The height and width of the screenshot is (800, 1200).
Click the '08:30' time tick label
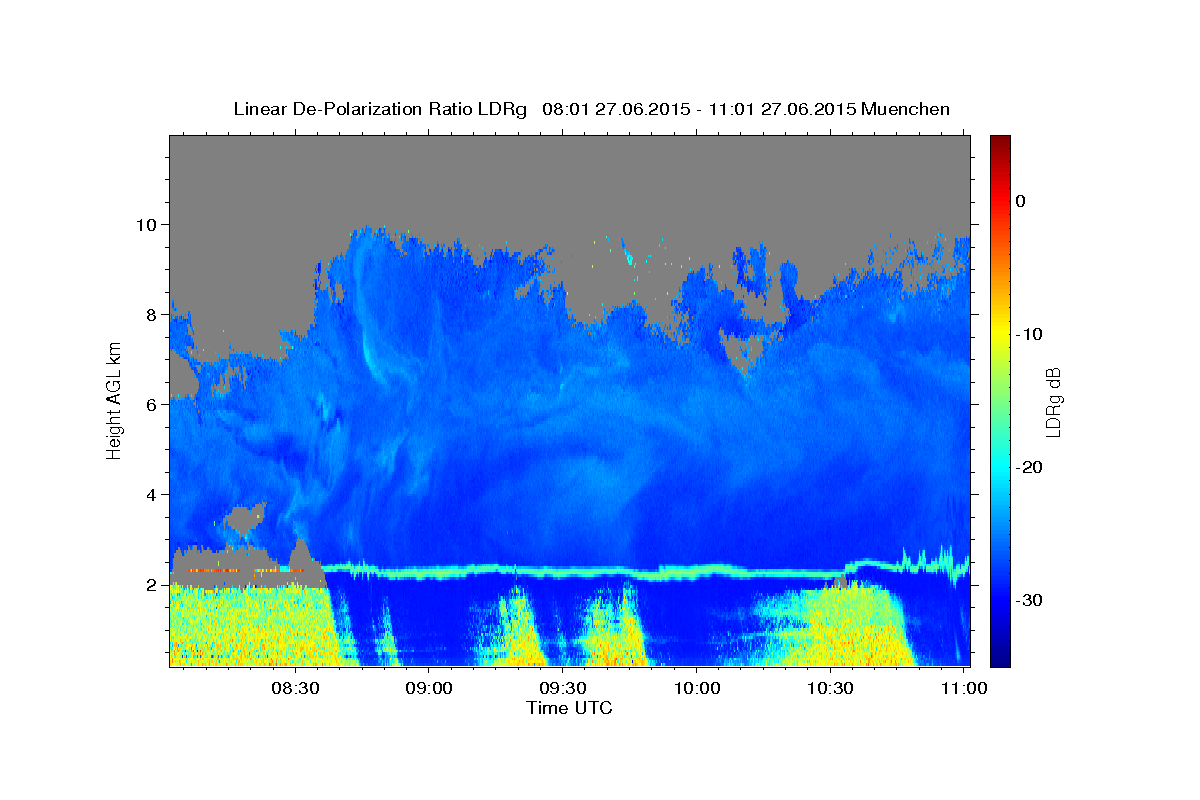296,688
